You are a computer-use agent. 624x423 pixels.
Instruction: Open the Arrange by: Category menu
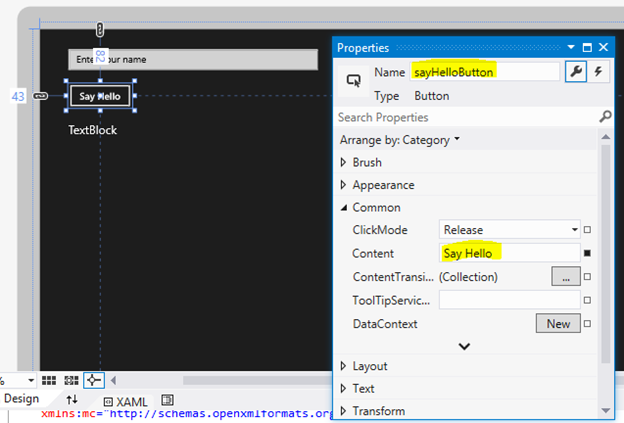[399, 140]
